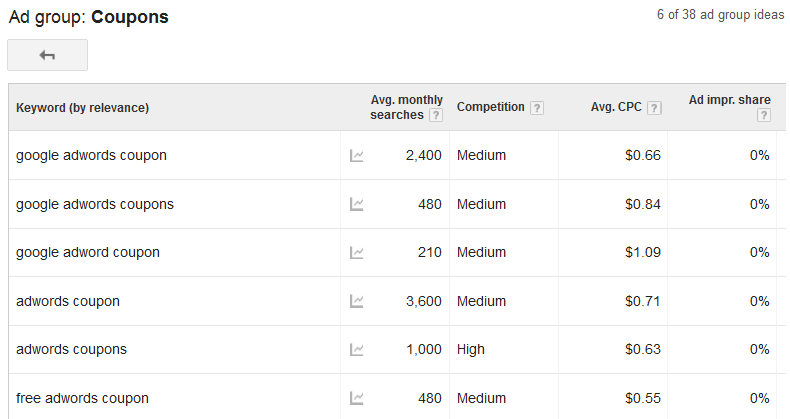View trend chart for free adwords coupon
The height and width of the screenshot is (419, 790).
point(357,398)
